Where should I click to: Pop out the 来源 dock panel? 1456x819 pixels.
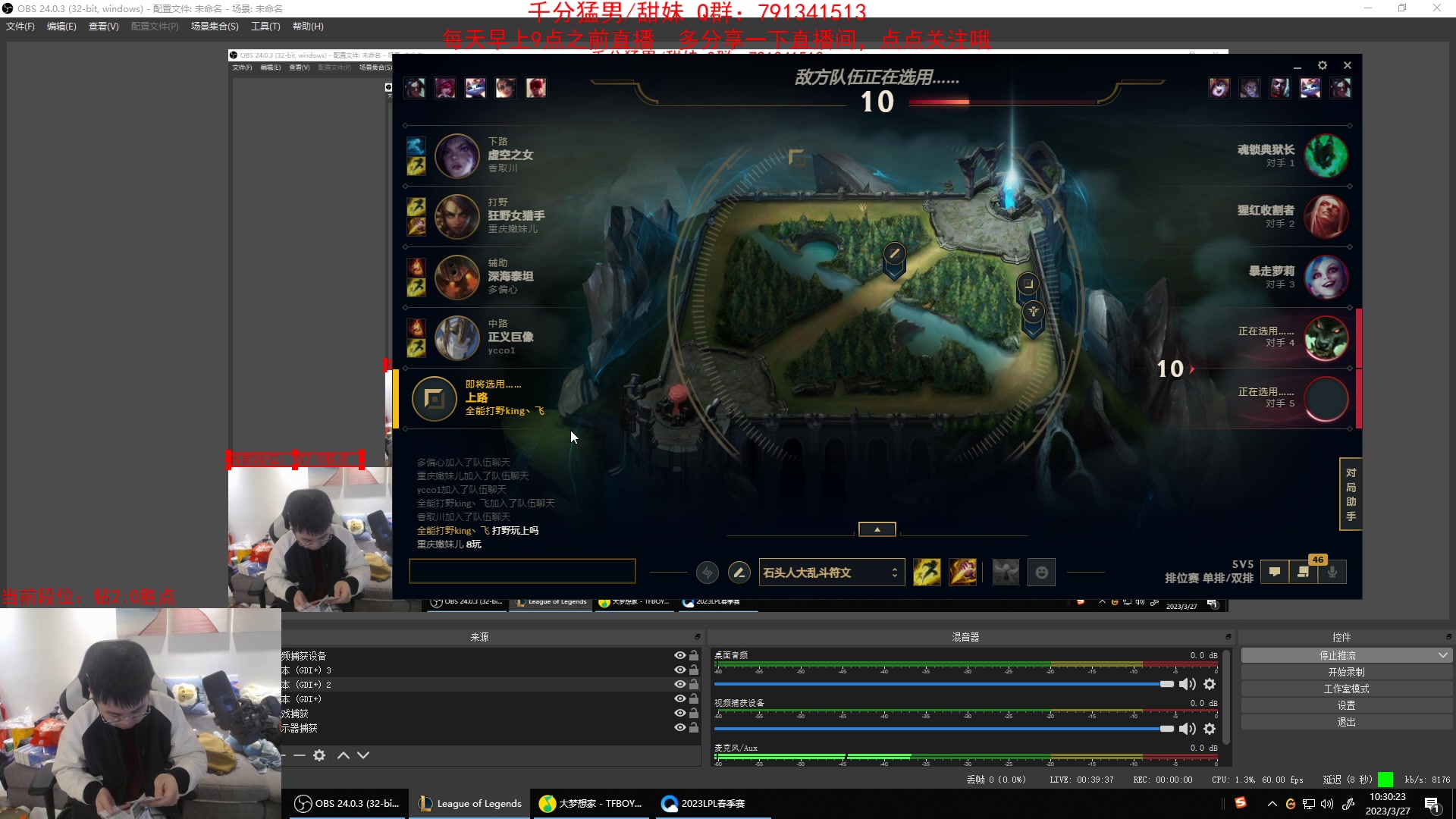click(x=698, y=637)
